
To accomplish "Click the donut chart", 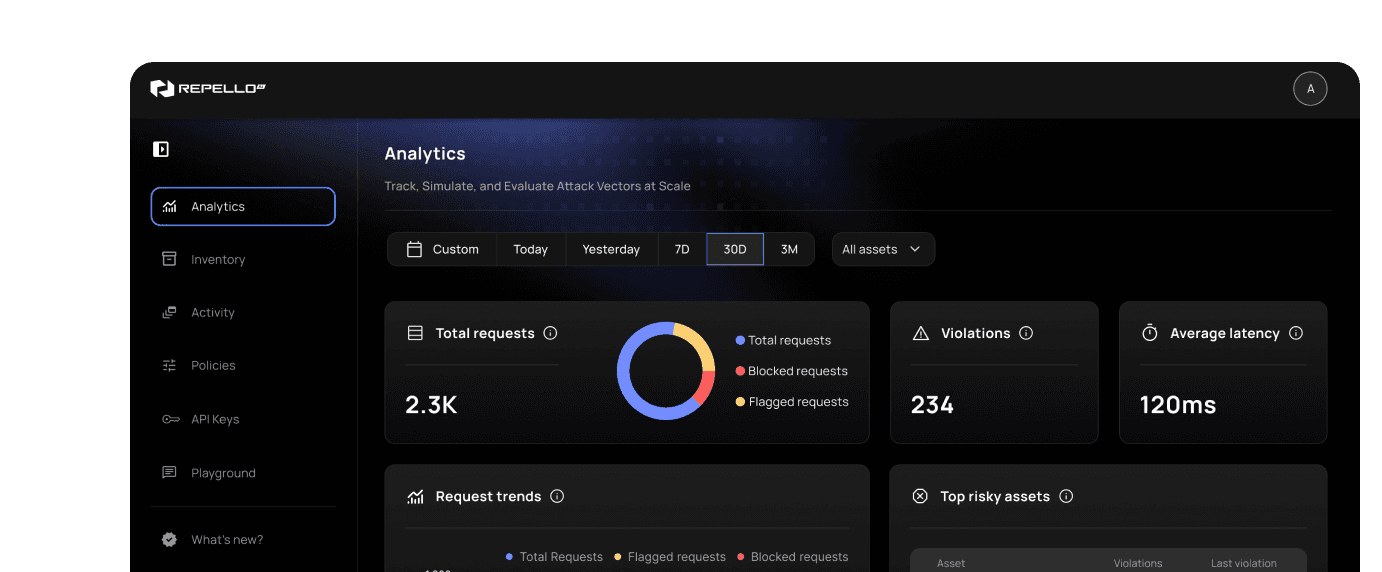I will coord(666,371).
